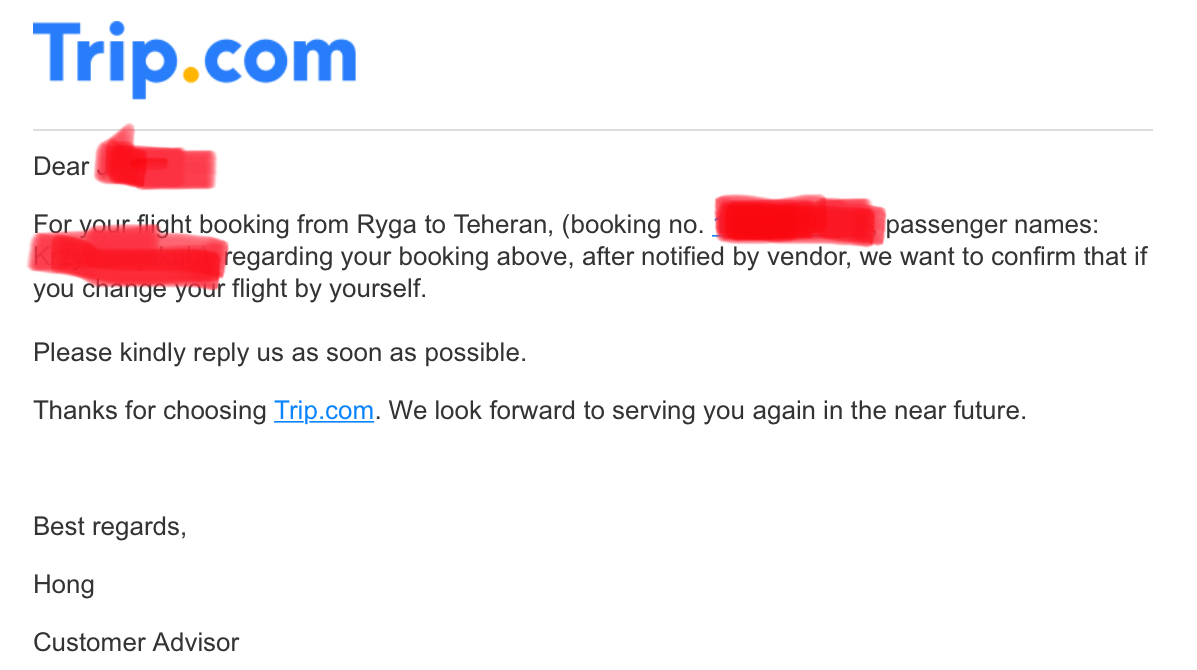The width and height of the screenshot is (1197, 670).
Task: Click 'you change your flight by yourself' line
Action: point(230,289)
